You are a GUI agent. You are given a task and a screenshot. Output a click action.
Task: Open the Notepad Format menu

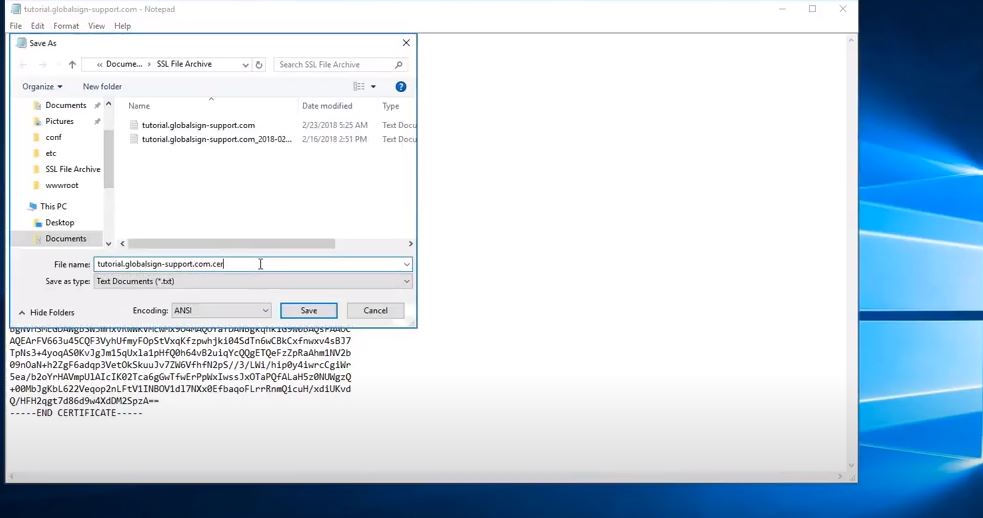tap(66, 26)
